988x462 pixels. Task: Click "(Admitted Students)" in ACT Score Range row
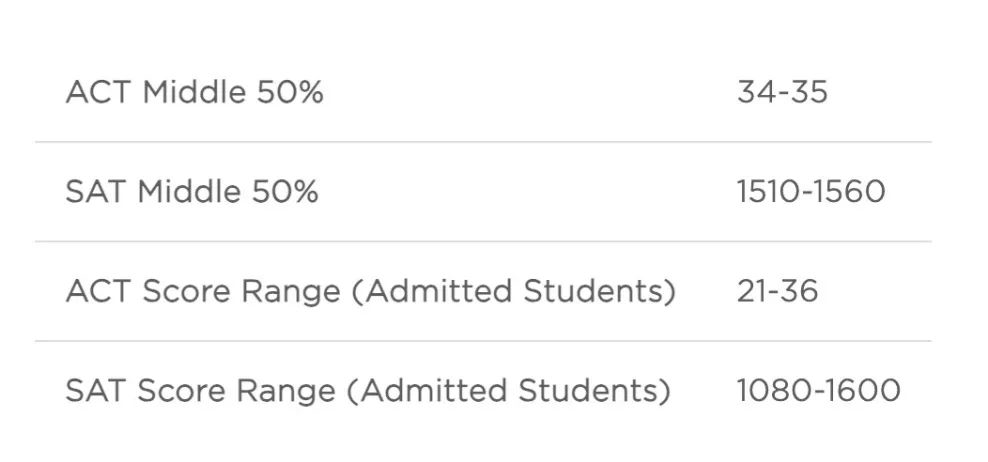coord(514,292)
